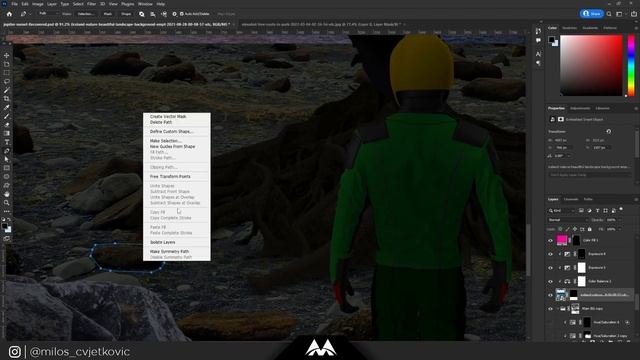Toggle layer filtering on/off switch
The height and width of the screenshot is (360, 640).
[x=621, y=209]
